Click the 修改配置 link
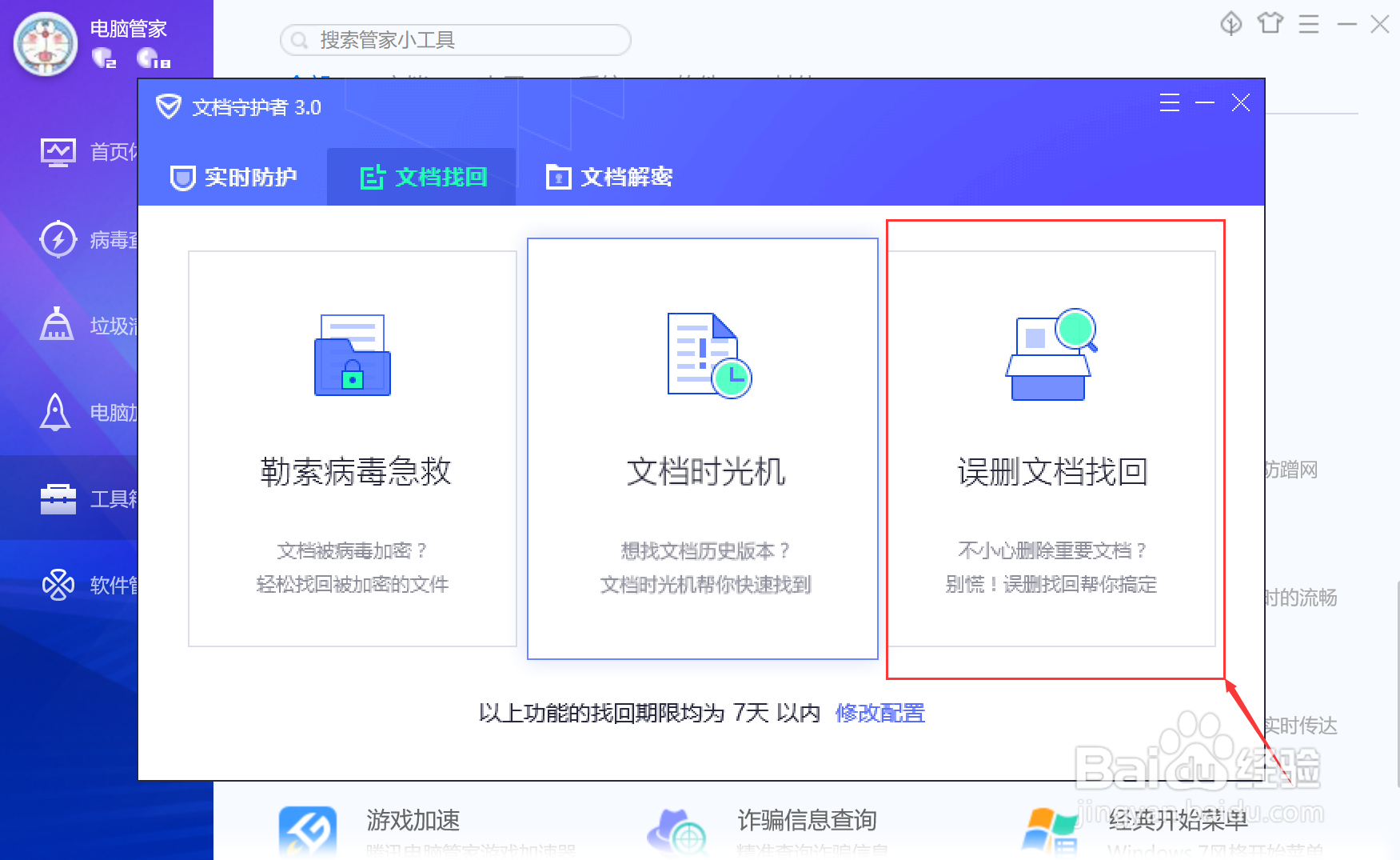1400x860 pixels. (880, 713)
